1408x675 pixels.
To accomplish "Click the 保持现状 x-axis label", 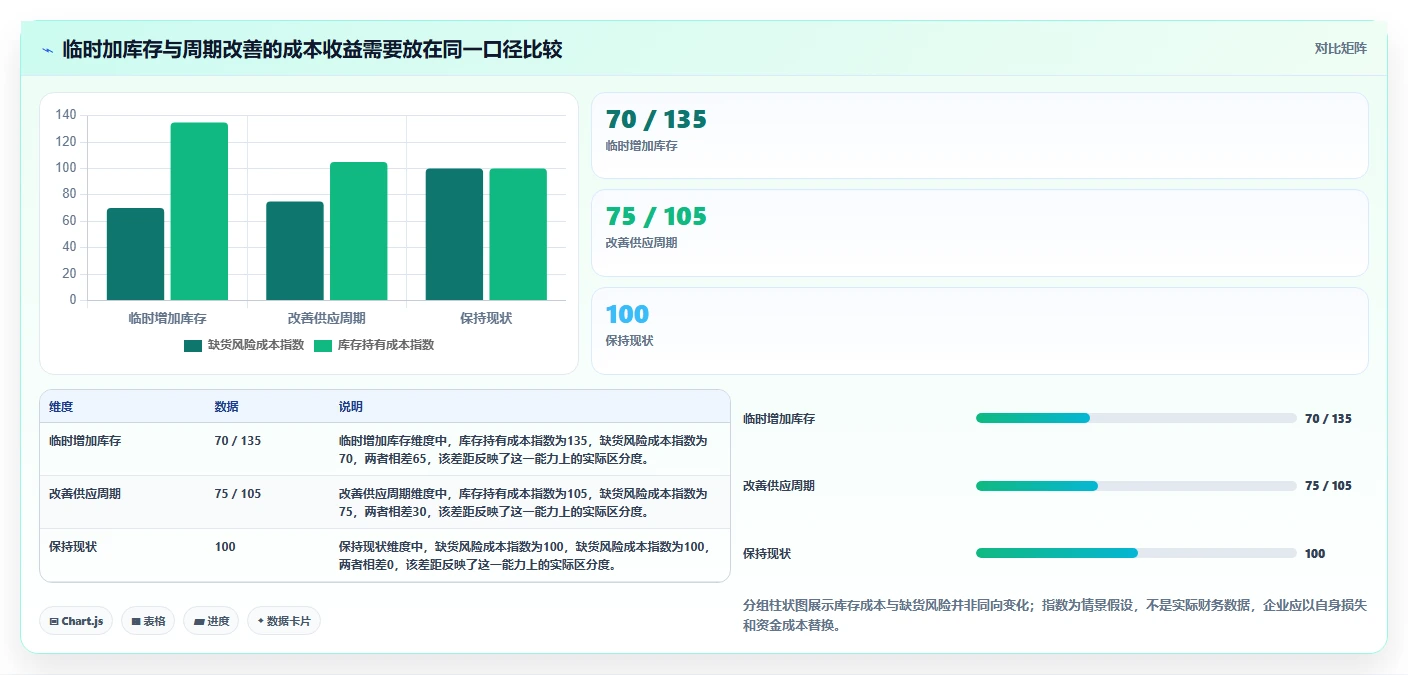I will point(486,318).
